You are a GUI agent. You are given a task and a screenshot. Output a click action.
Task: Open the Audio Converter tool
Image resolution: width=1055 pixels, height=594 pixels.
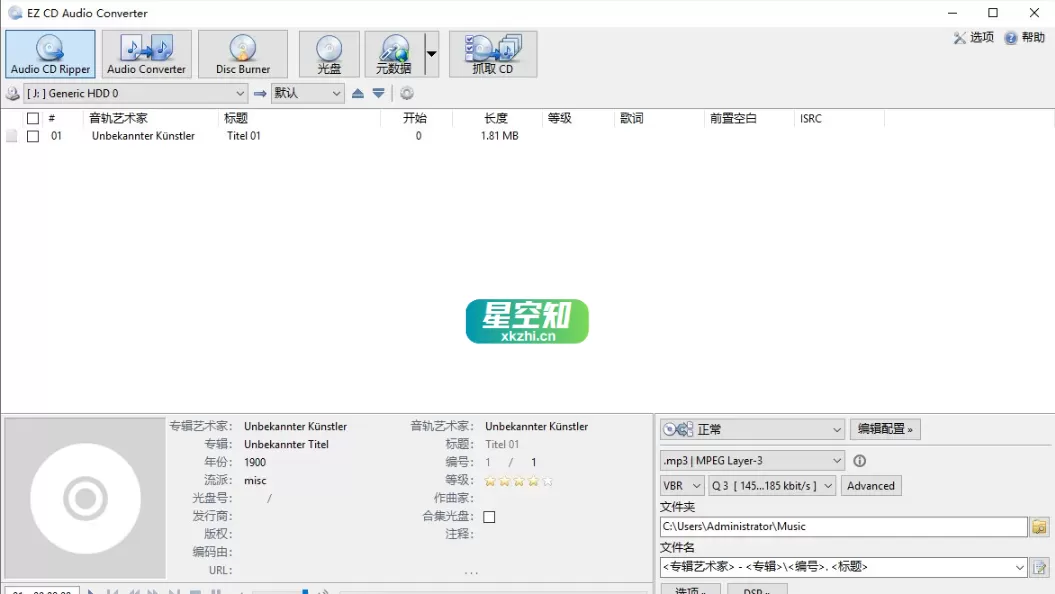(146, 53)
